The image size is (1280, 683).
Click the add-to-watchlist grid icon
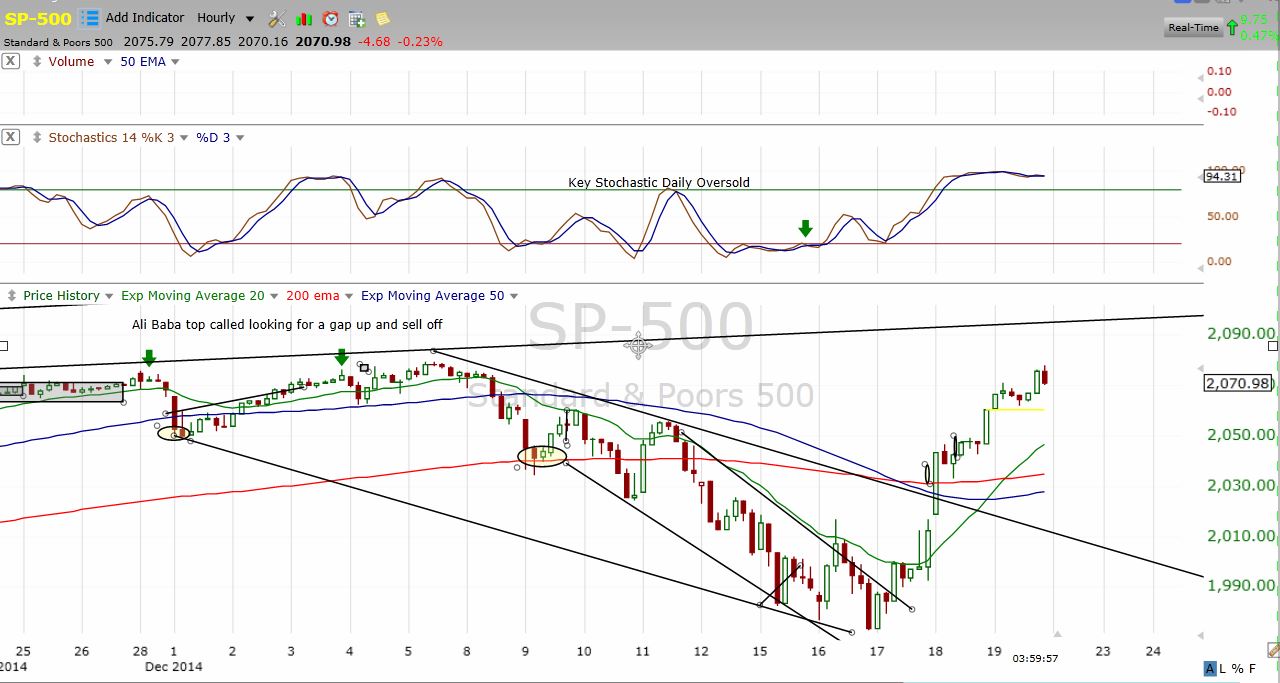(x=357, y=18)
